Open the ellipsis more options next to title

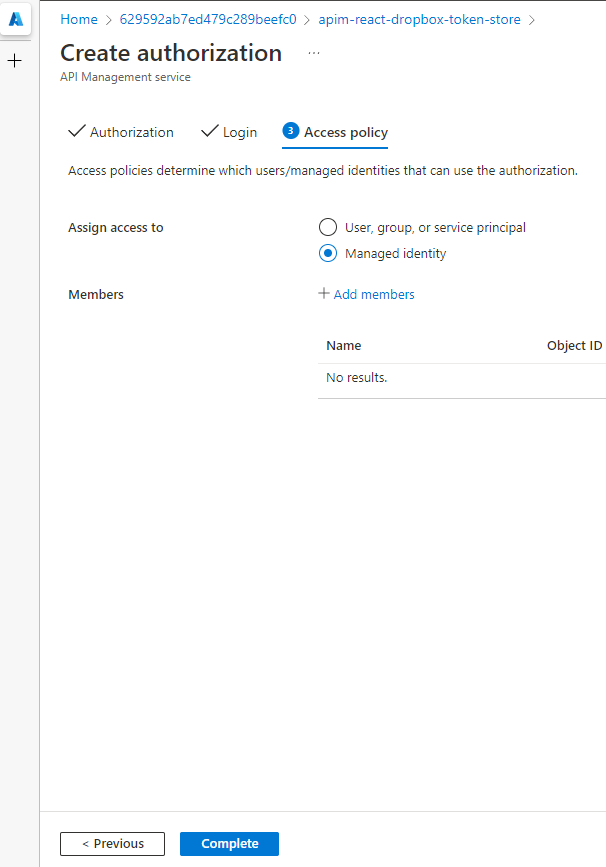point(314,53)
